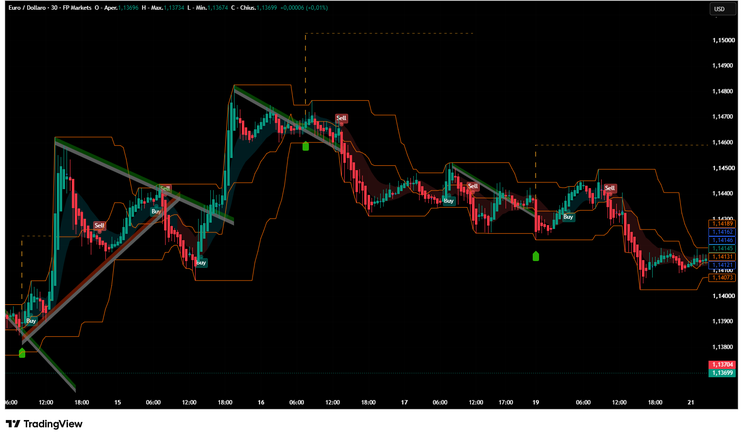743x438 pixels.
Task: Click the blue 1,14162 price tag
Action: [722, 232]
